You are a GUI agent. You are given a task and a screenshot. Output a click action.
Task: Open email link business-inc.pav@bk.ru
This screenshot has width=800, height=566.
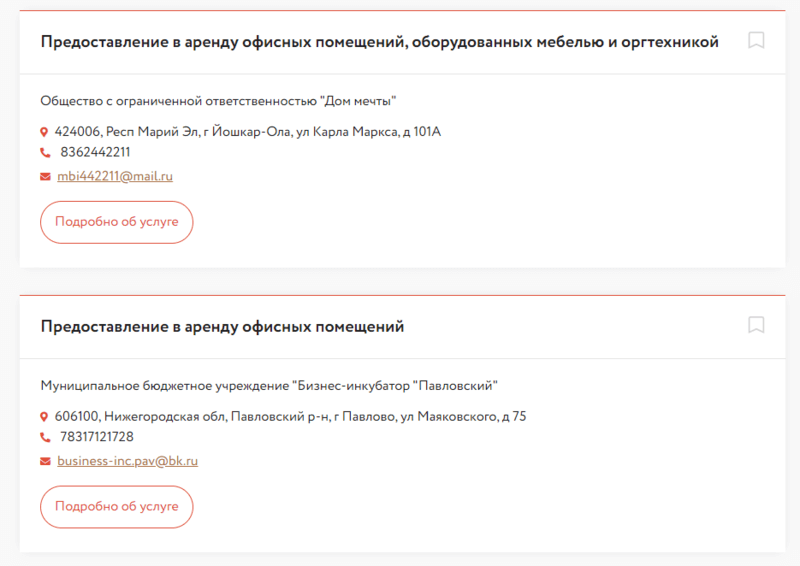click(x=128, y=461)
